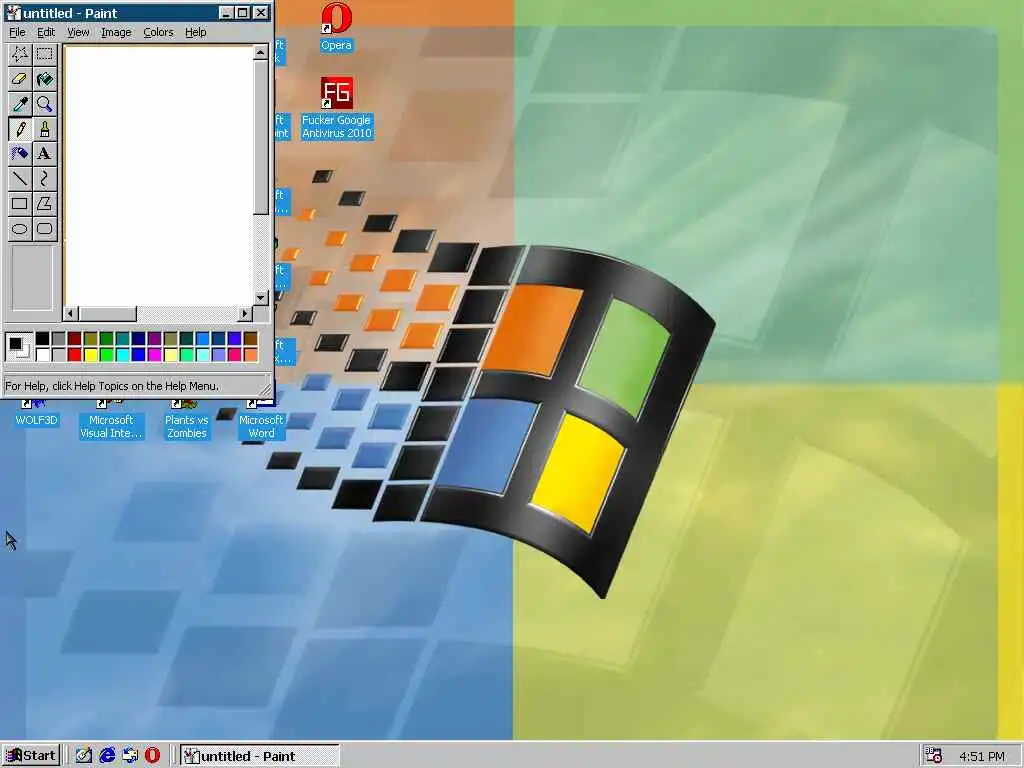Screen dimensions: 1024x768
Task: Pick the dark gray color swatch
Action: tap(58, 338)
